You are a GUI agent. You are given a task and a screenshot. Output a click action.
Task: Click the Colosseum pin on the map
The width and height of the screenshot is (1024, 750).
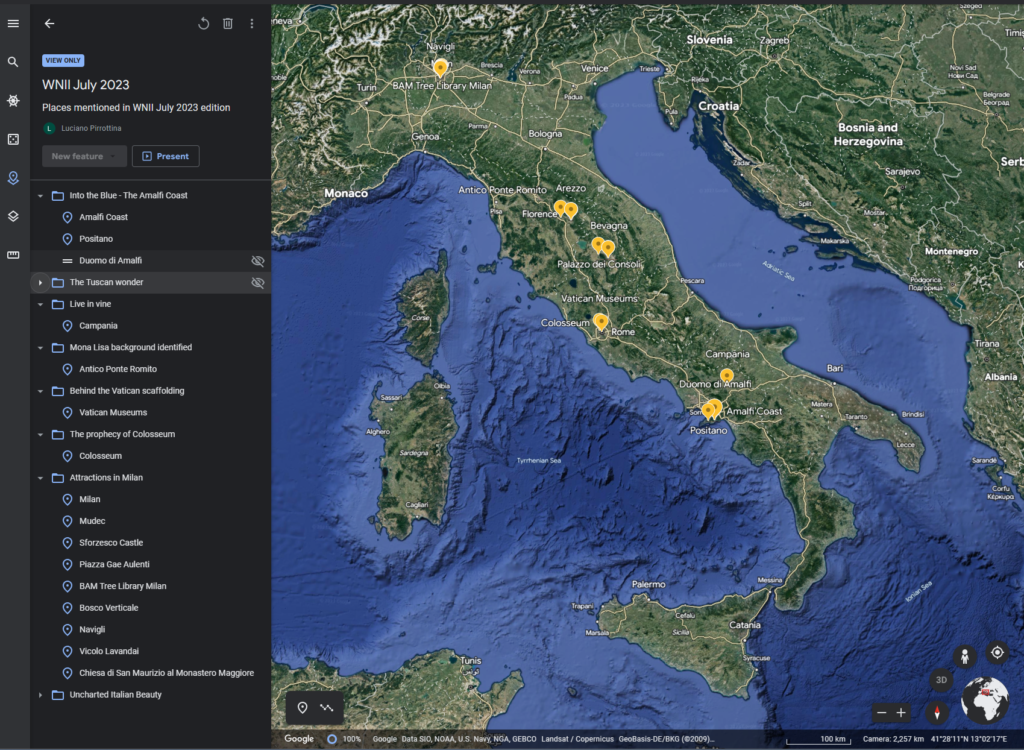[601, 321]
